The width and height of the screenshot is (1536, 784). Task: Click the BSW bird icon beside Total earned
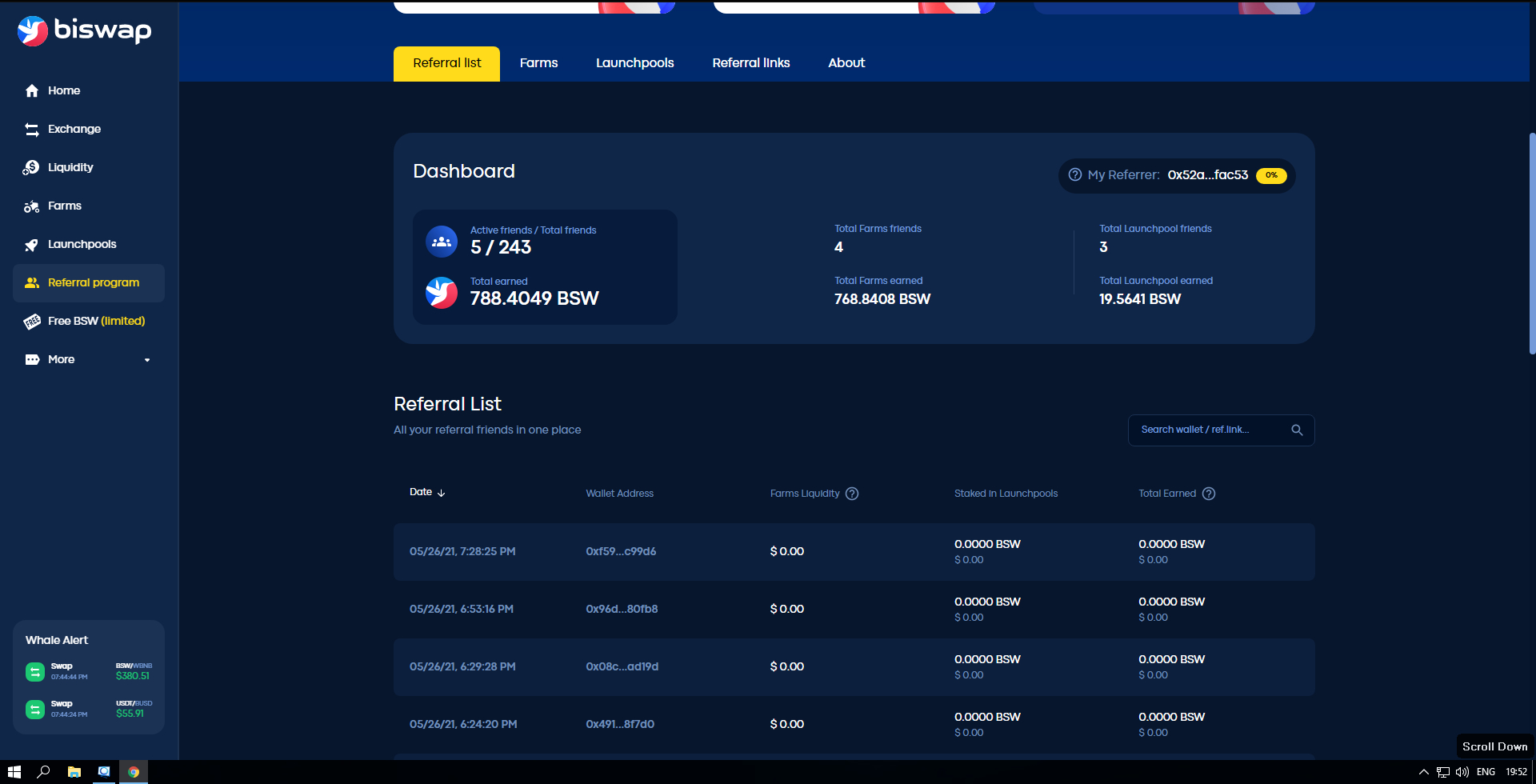pos(442,292)
